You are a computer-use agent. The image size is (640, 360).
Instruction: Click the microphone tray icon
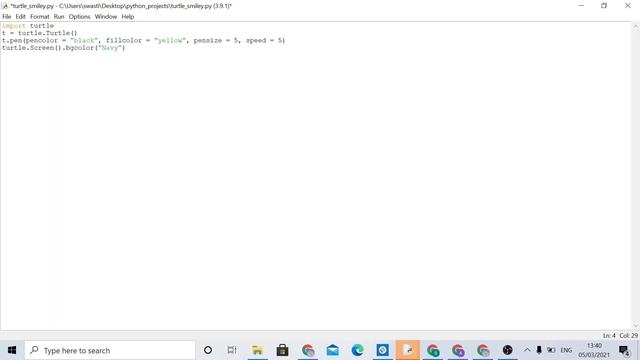point(539,350)
